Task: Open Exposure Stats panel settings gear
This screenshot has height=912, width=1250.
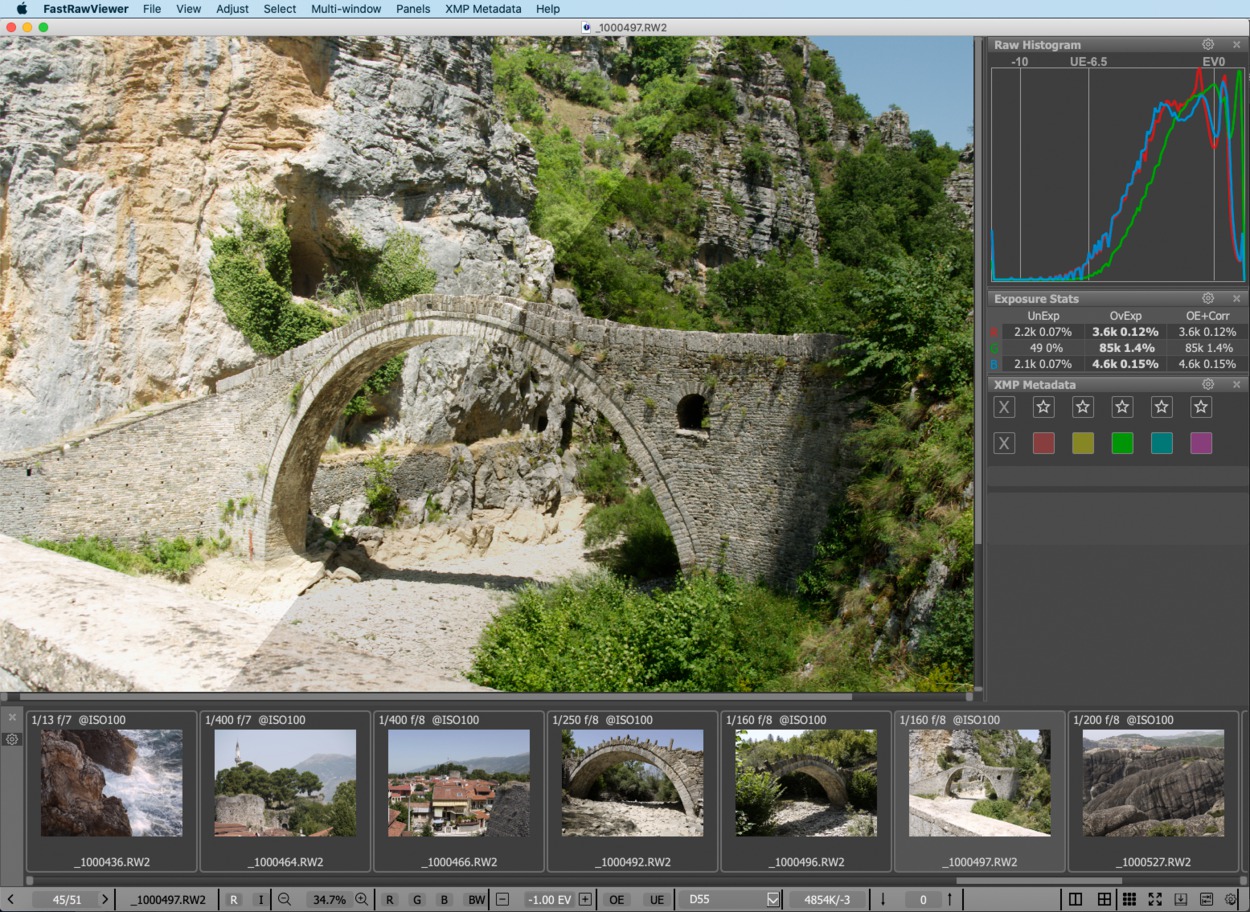Action: [1208, 299]
